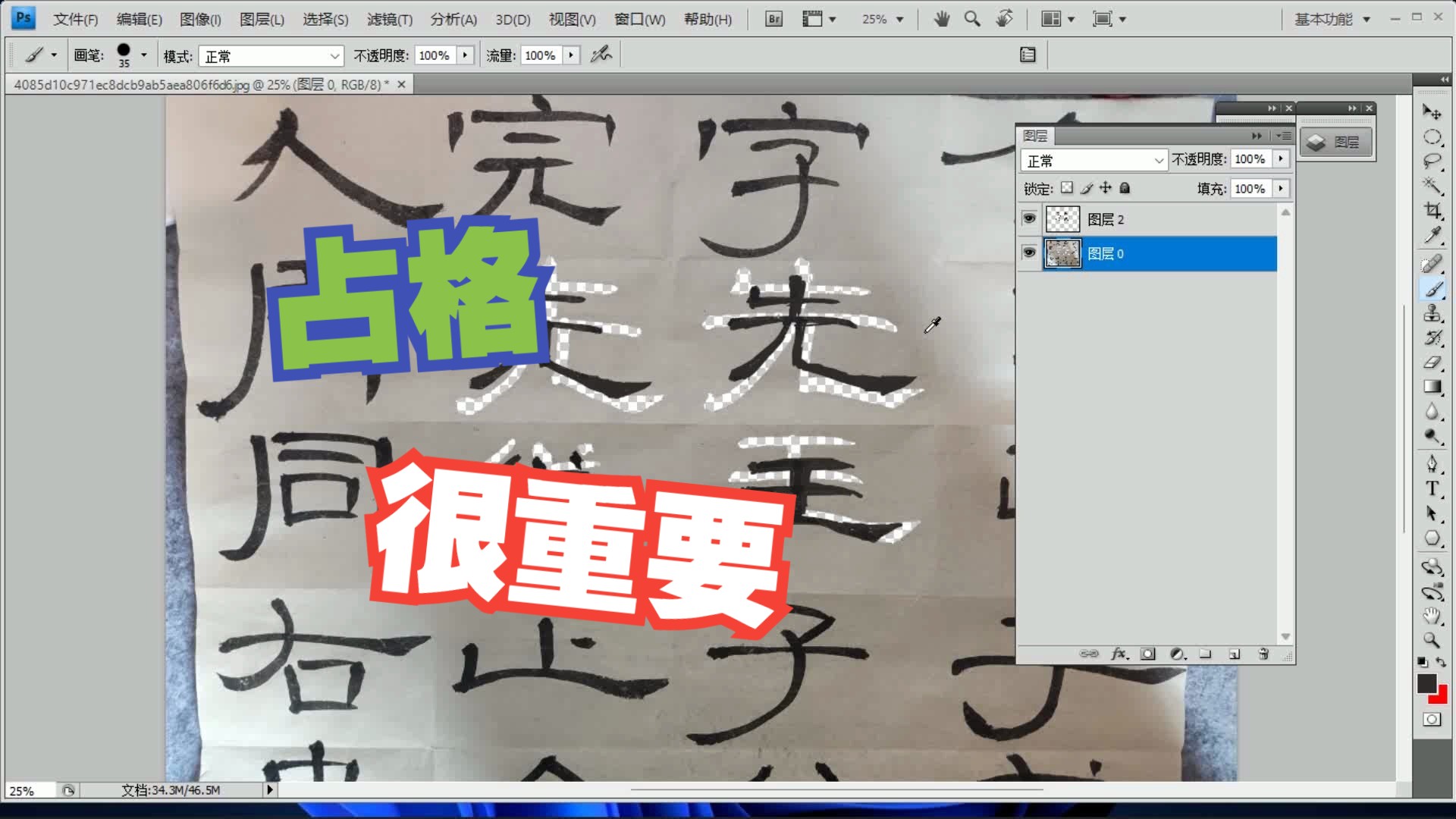Select the Brush tool in toolbox
Viewport: 1456px width, 819px height.
pyautogui.click(x=1432, y=289)
